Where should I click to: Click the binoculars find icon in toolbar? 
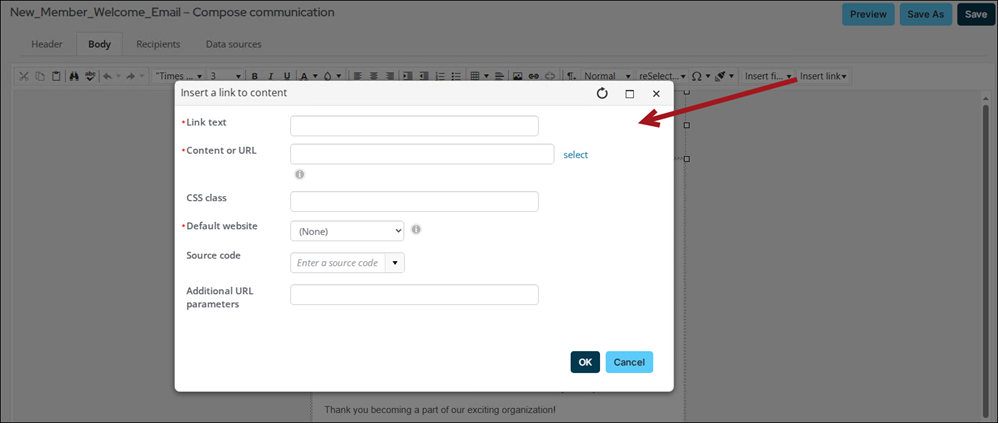[x=74, y=76]
